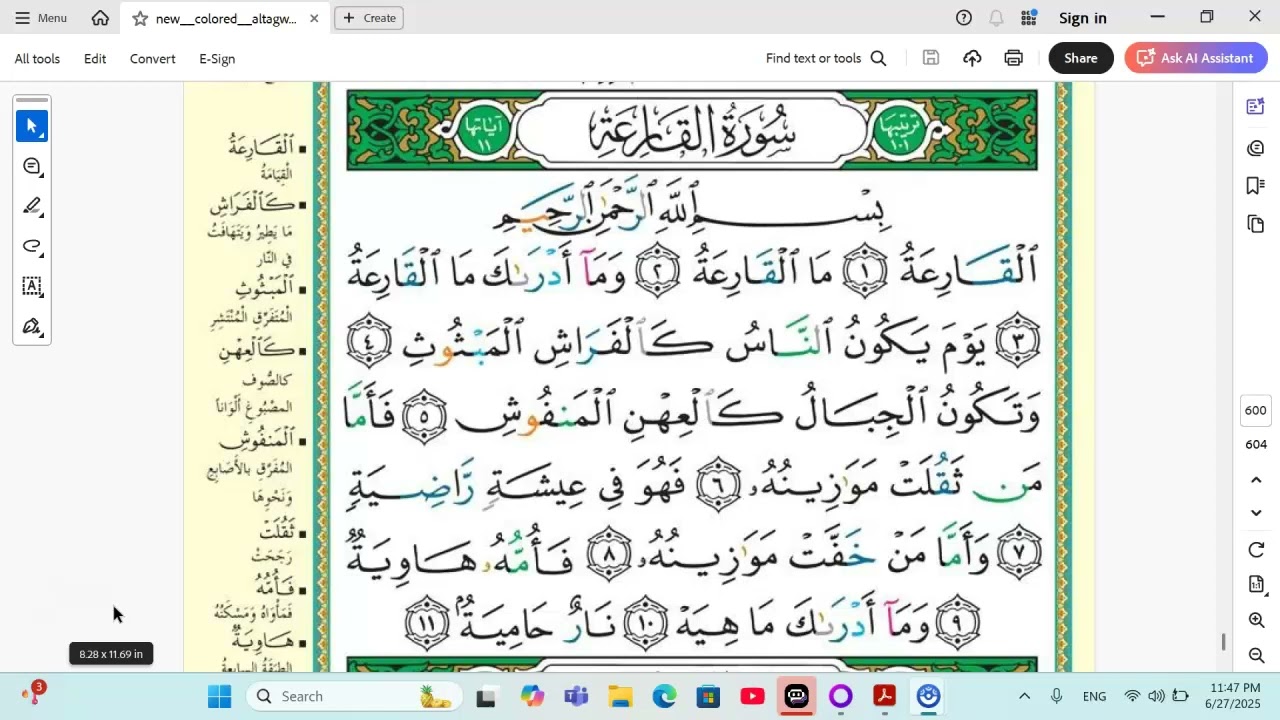Open the Convert menu
Screen dimensions: 1280x720
tap(153, 59)
